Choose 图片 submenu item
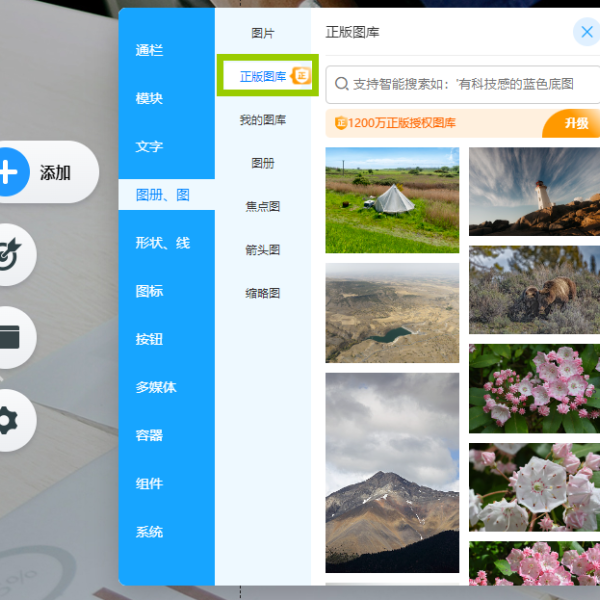Screen dimensions: 600x600 click(x=263, y=33)
